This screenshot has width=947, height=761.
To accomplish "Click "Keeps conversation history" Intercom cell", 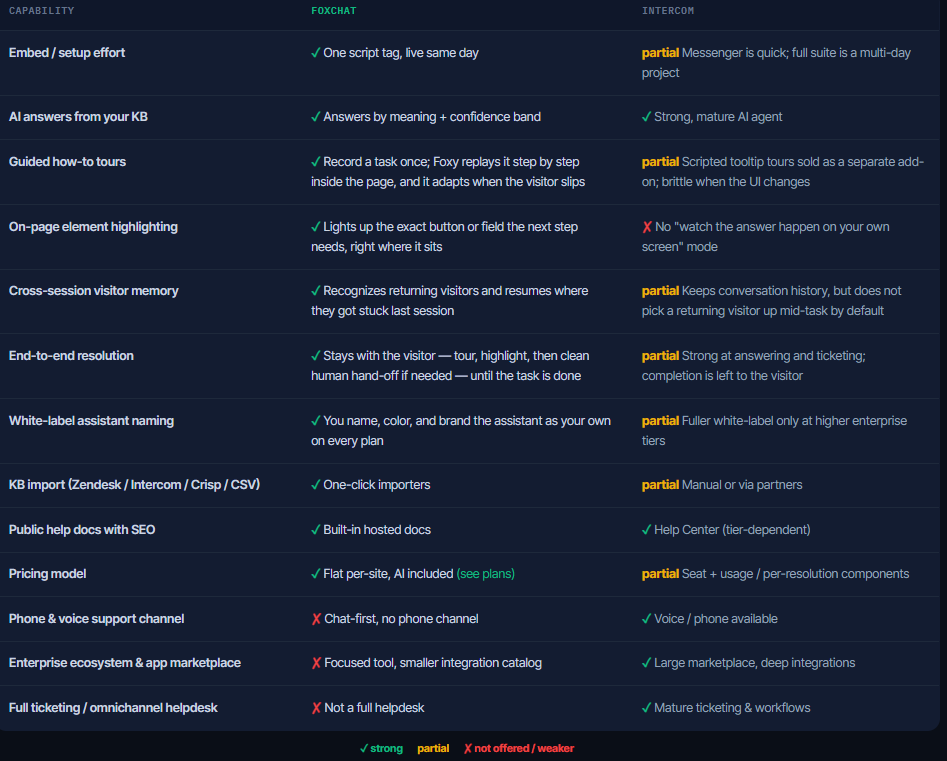I will (x=771, y=301).
